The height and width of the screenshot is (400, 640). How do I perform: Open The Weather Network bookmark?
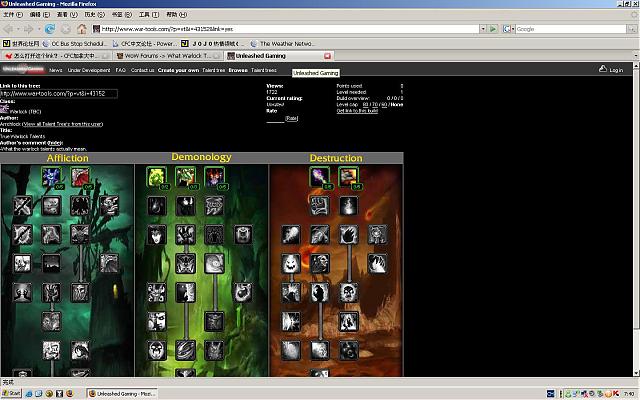(x=282, y=43)
